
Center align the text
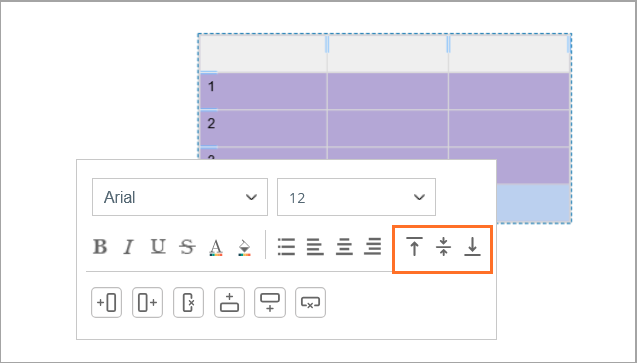pos(344,246)
